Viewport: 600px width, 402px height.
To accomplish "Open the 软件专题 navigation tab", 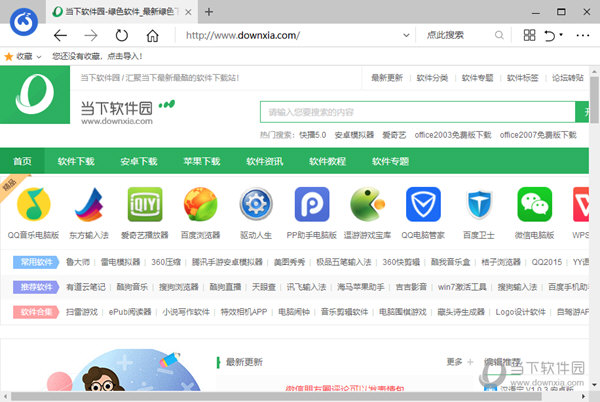I will click(390, 161).
